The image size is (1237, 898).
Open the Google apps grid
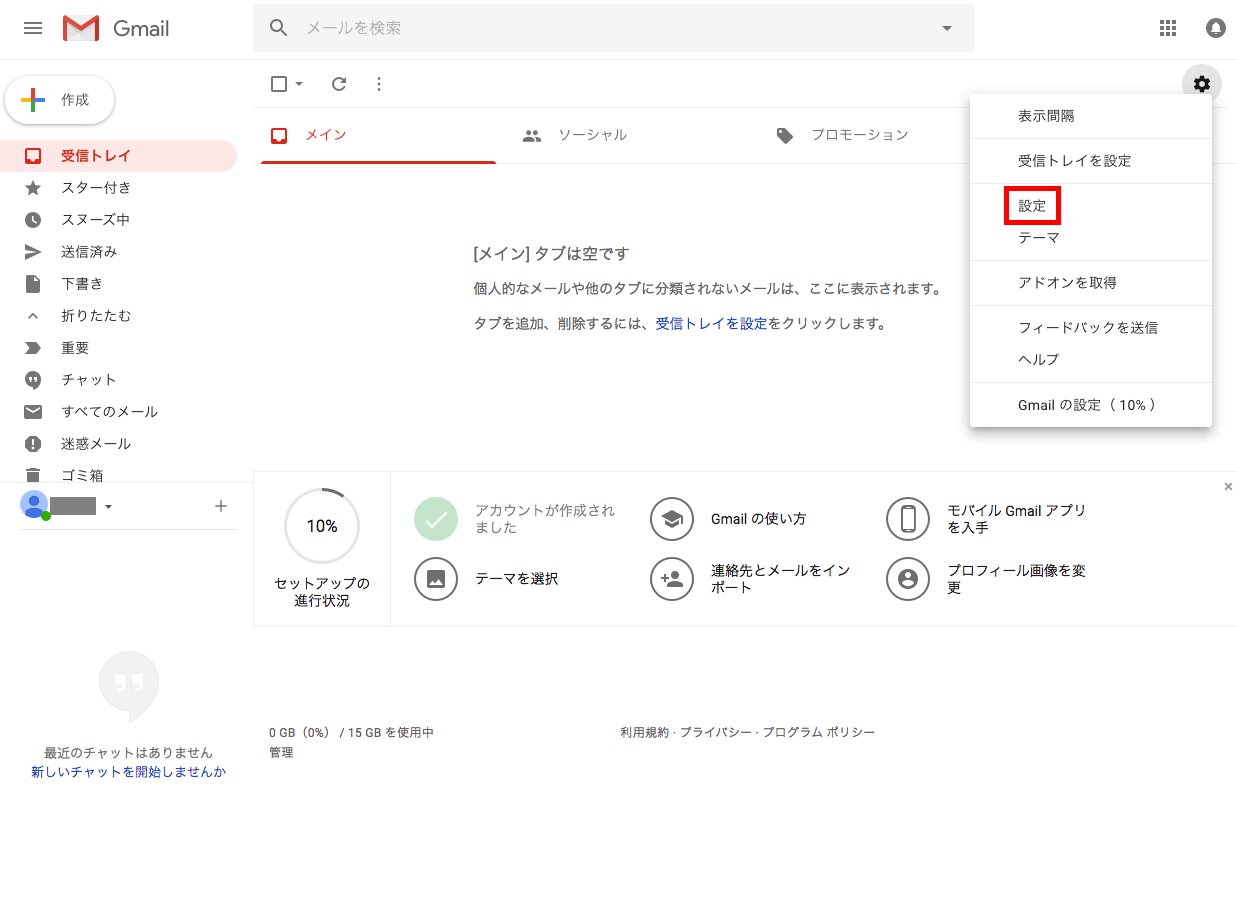pyautogui.click(x=1167, y=28)
